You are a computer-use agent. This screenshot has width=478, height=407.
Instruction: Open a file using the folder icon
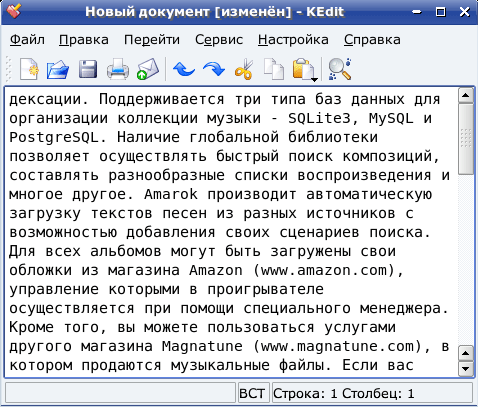tap(58, 69)
